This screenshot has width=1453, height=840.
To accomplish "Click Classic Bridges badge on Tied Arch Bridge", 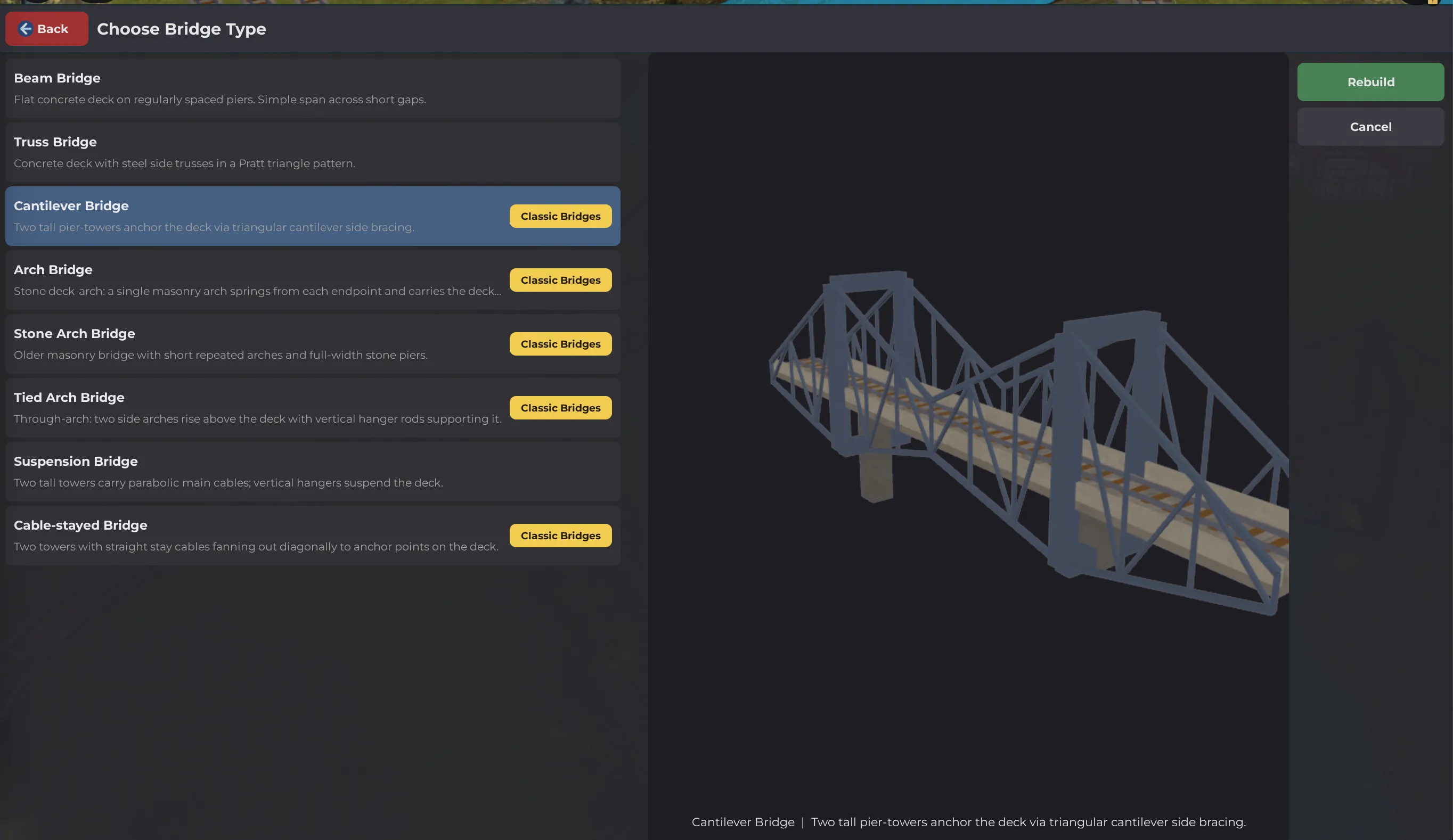I will click(560, 408).
